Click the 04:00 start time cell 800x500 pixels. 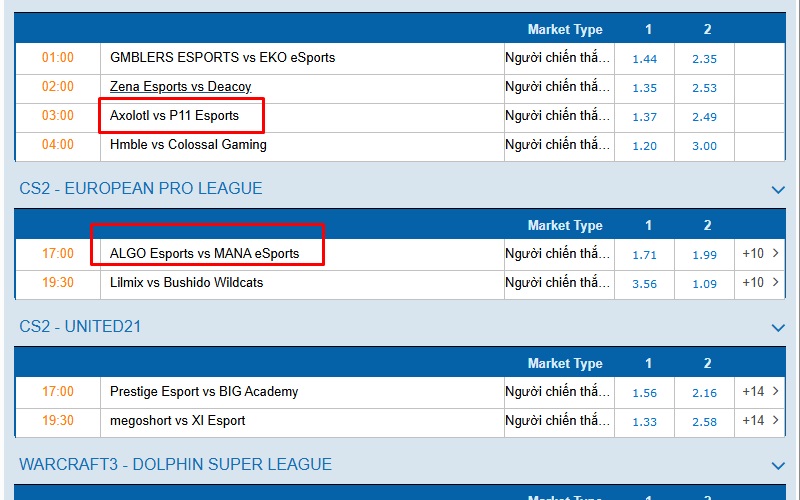pos(58,145)
